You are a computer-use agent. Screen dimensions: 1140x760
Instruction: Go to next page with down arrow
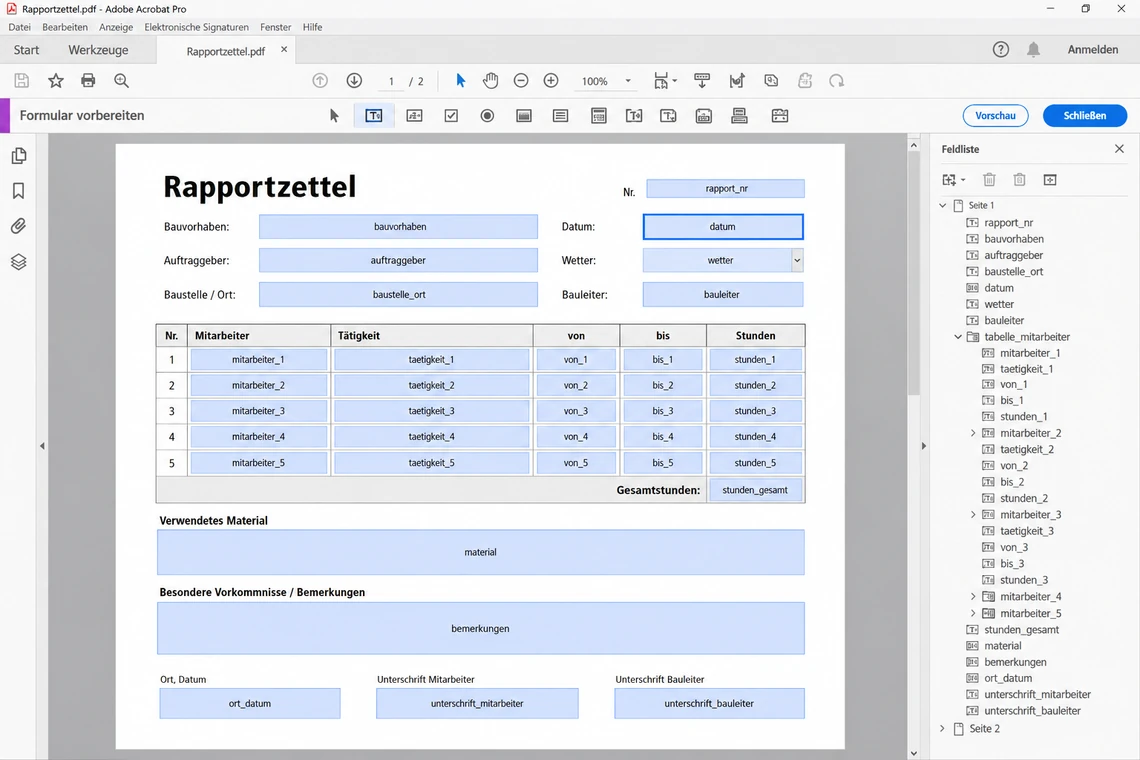[354, 81]
